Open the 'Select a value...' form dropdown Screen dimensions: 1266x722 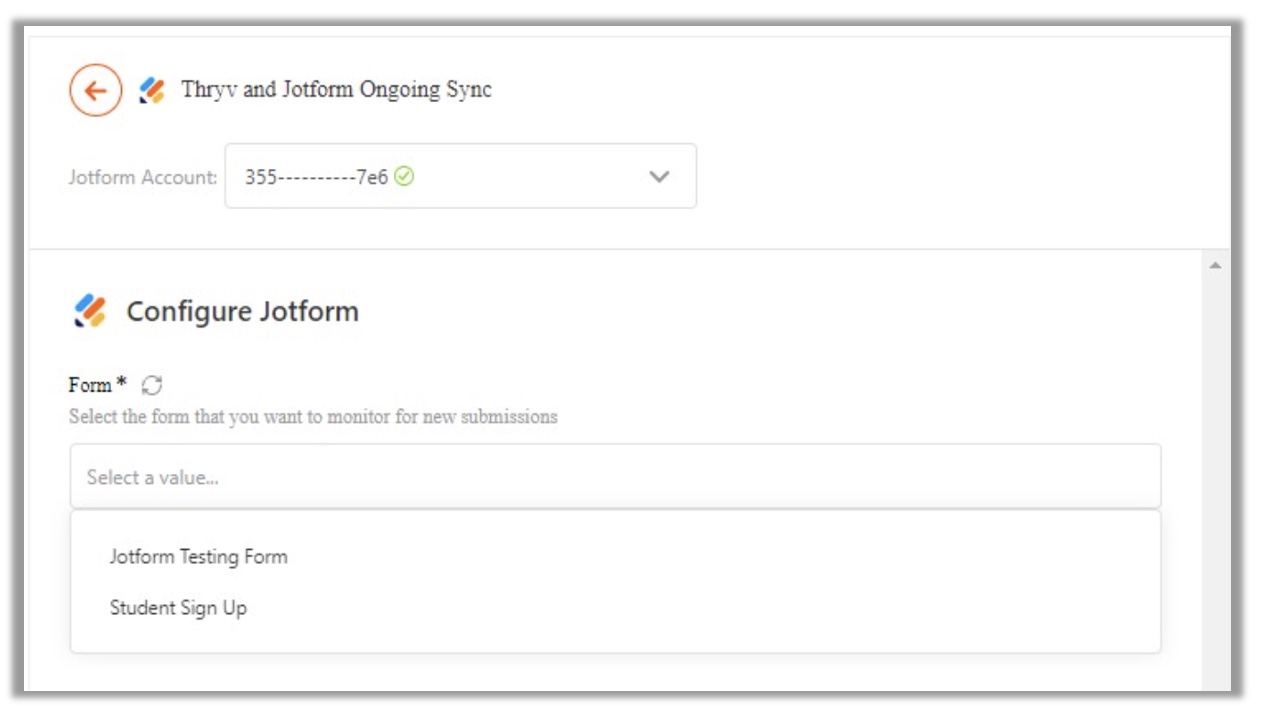[x=615, y=477]
